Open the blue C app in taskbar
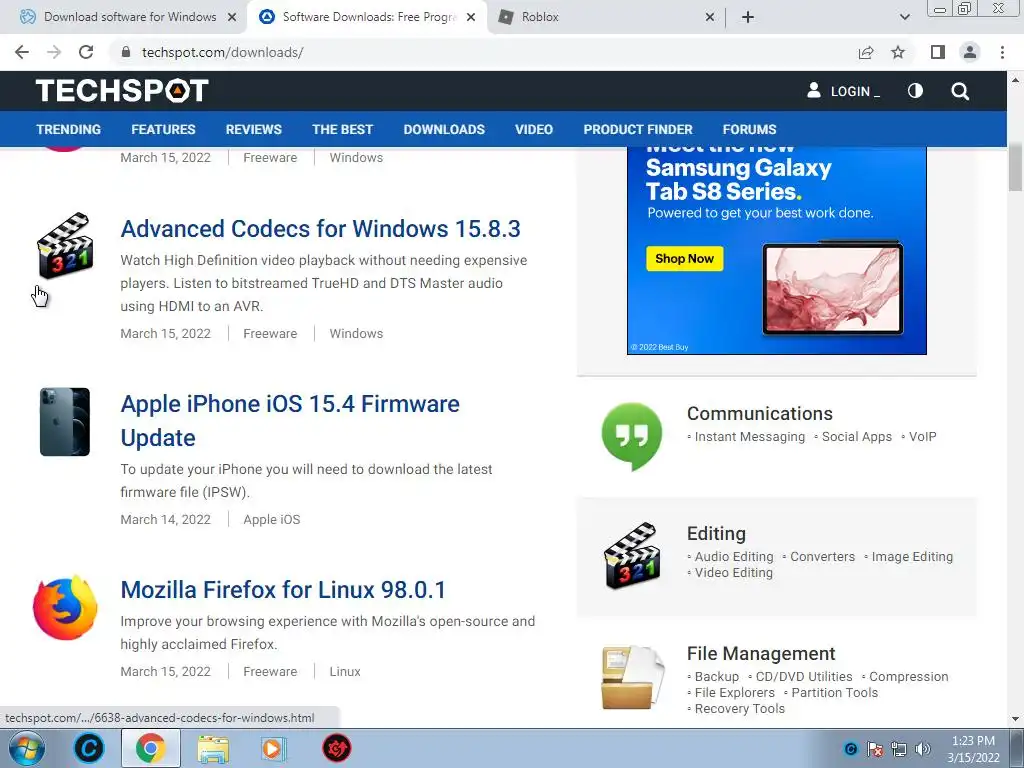The height and width of the screenshot is (768, 1024). (x=89, y=748)
